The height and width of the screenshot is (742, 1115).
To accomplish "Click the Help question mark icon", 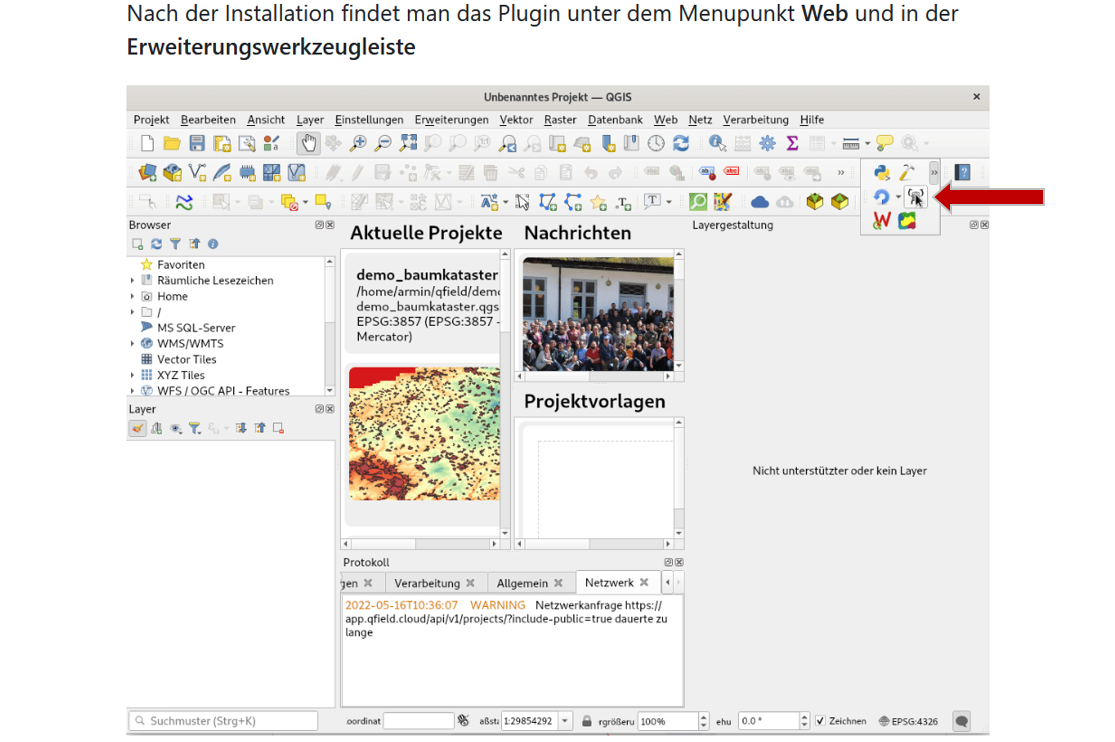I will pos(962,172).
